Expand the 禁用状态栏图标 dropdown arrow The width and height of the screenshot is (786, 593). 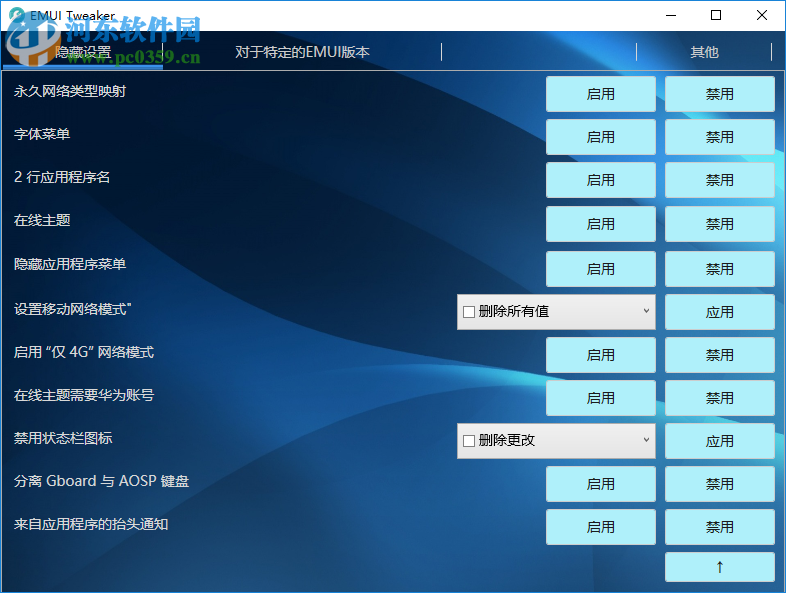pos(646,440)
